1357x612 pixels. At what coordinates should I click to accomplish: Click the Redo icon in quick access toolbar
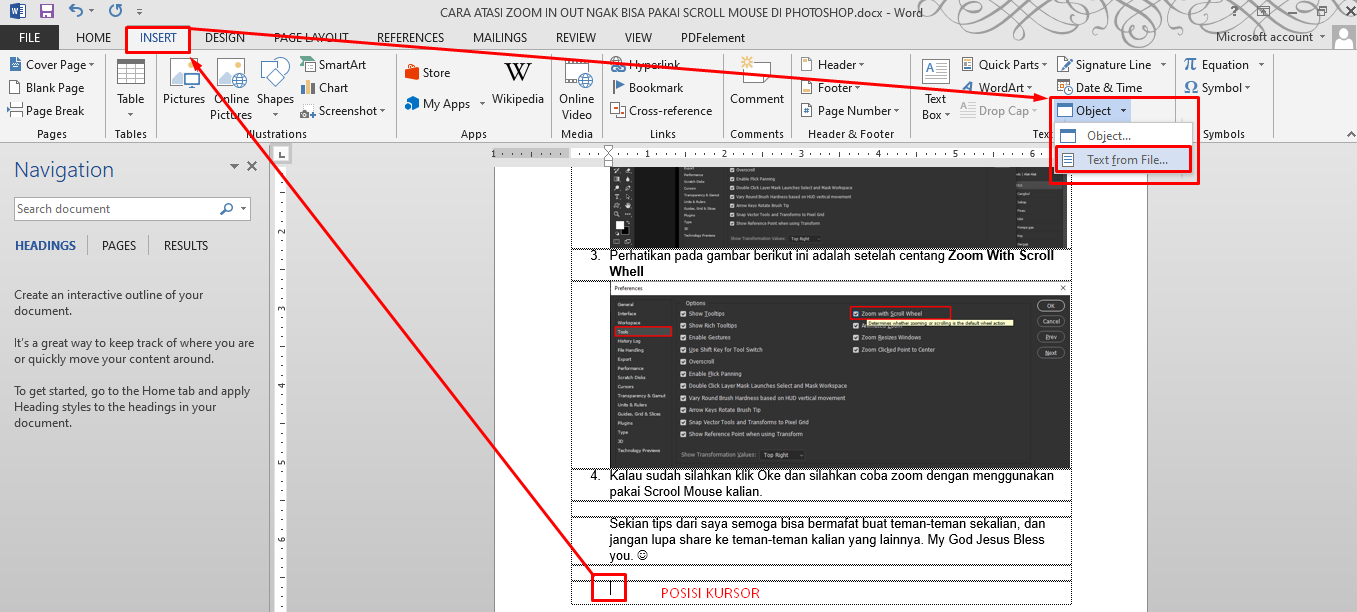115,11
